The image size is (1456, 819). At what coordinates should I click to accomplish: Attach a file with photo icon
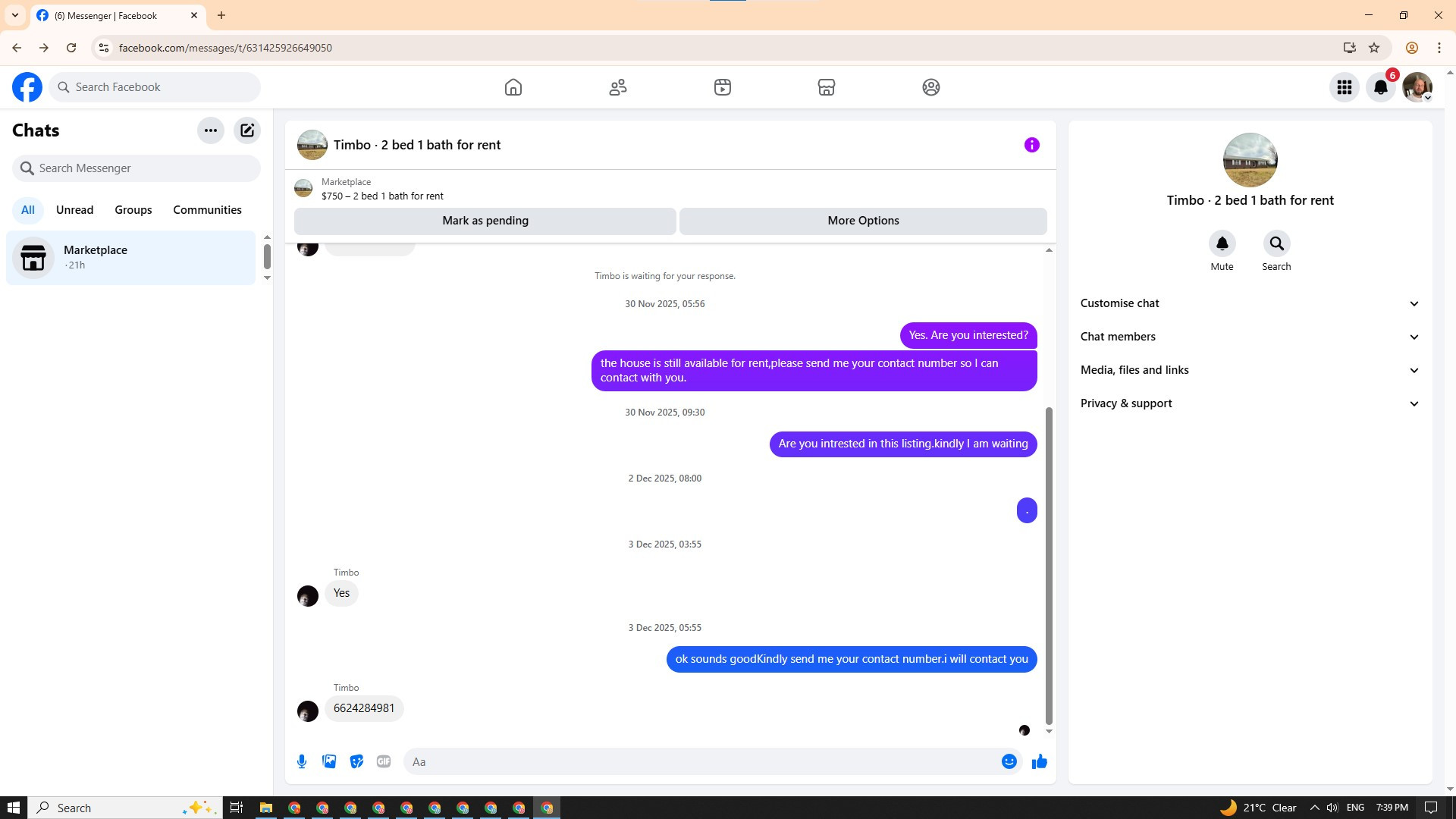tap(329, 761)
